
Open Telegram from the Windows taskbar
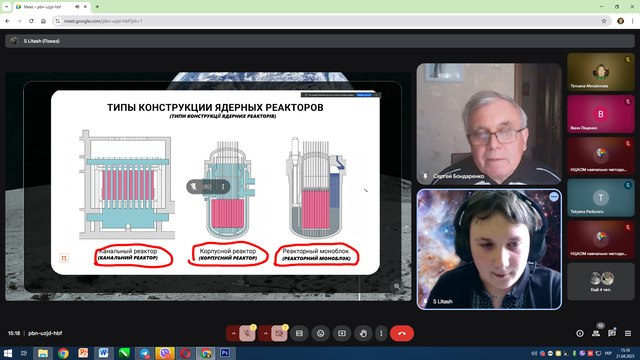[144, 353]
